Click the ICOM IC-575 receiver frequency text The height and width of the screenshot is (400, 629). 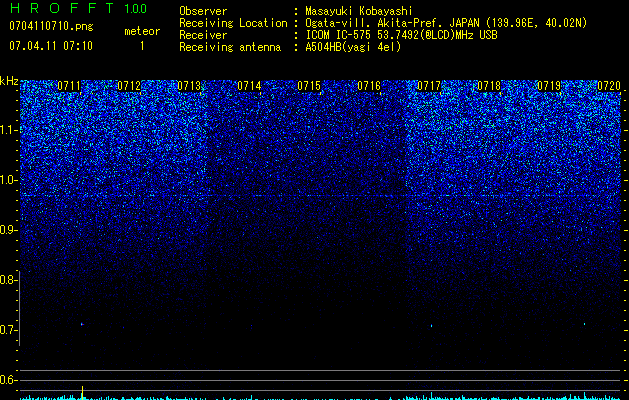click(x=401, y=35)
